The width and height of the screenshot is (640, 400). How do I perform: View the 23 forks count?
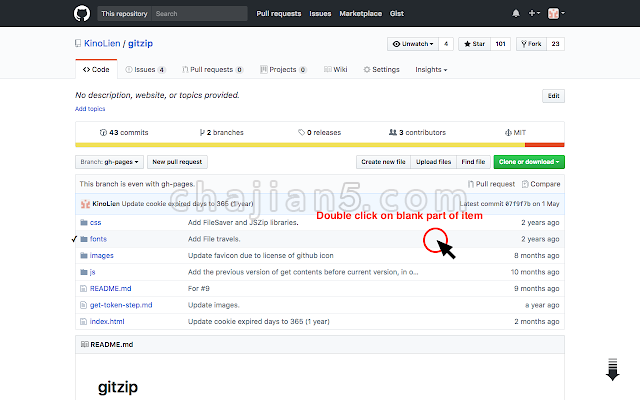[556, 44]
